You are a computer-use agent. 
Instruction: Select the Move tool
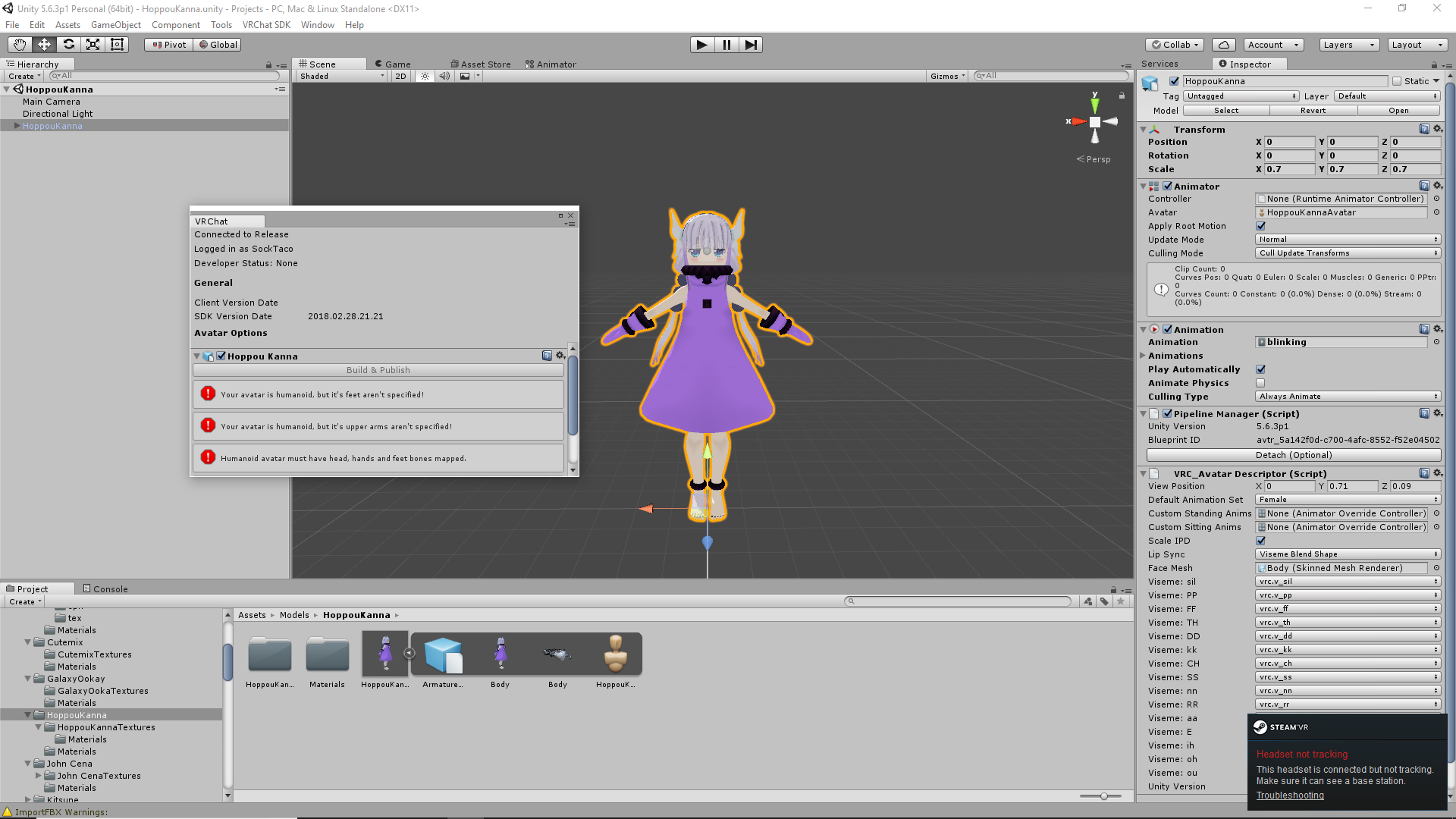click(44, 45)
